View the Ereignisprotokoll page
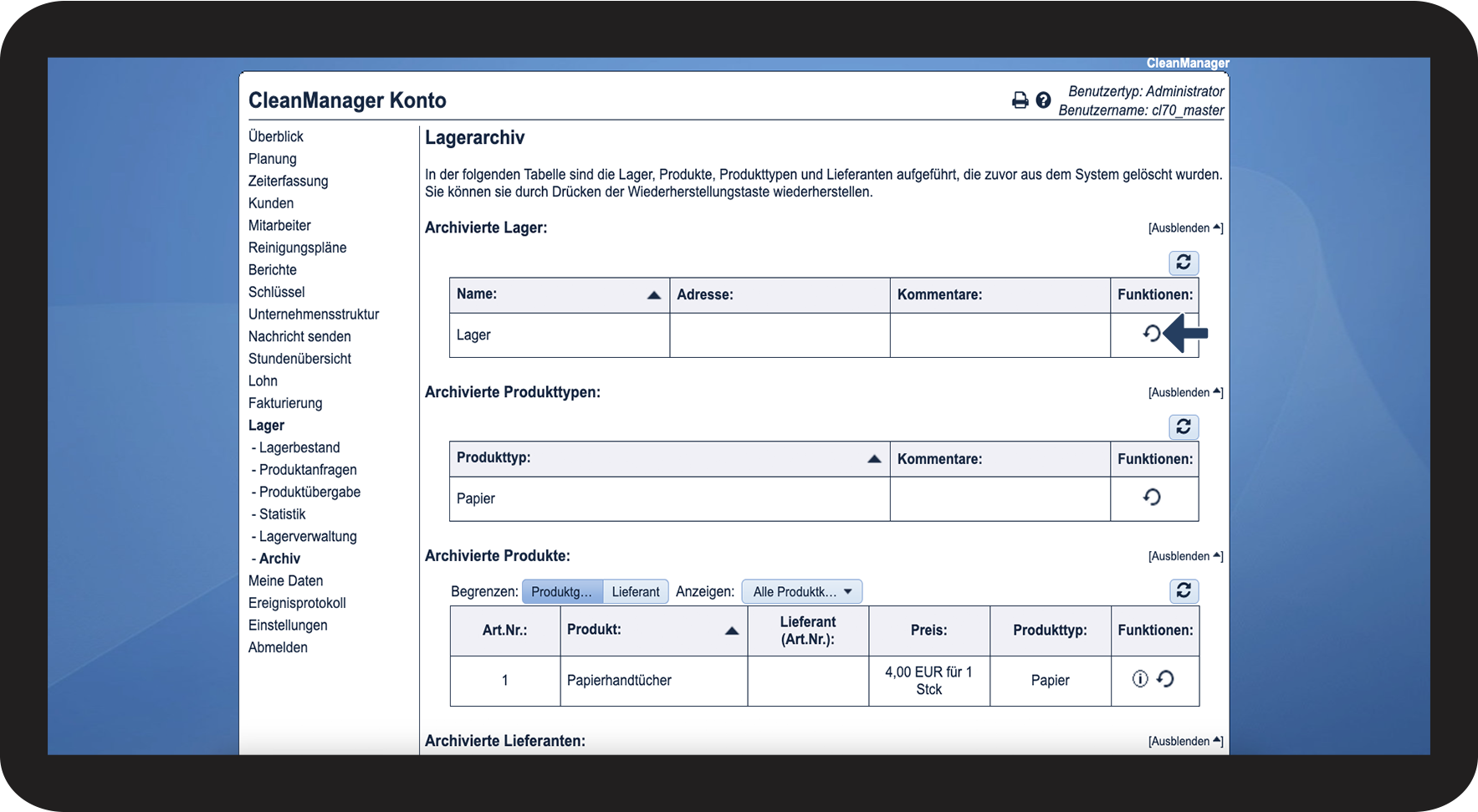 click(x=297, y=603)
